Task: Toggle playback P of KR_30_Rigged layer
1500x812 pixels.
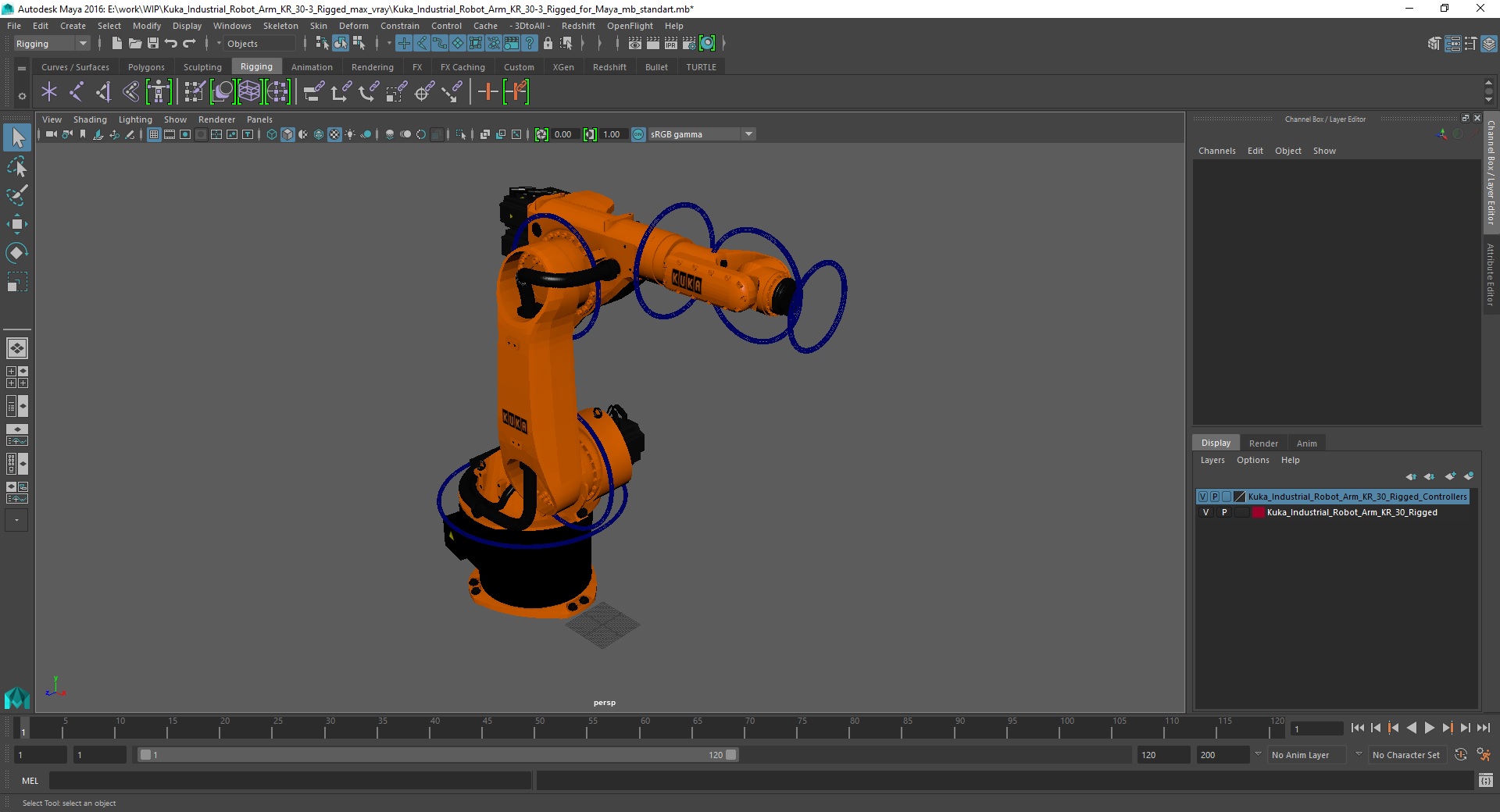Action: (x=1224, y=513)
